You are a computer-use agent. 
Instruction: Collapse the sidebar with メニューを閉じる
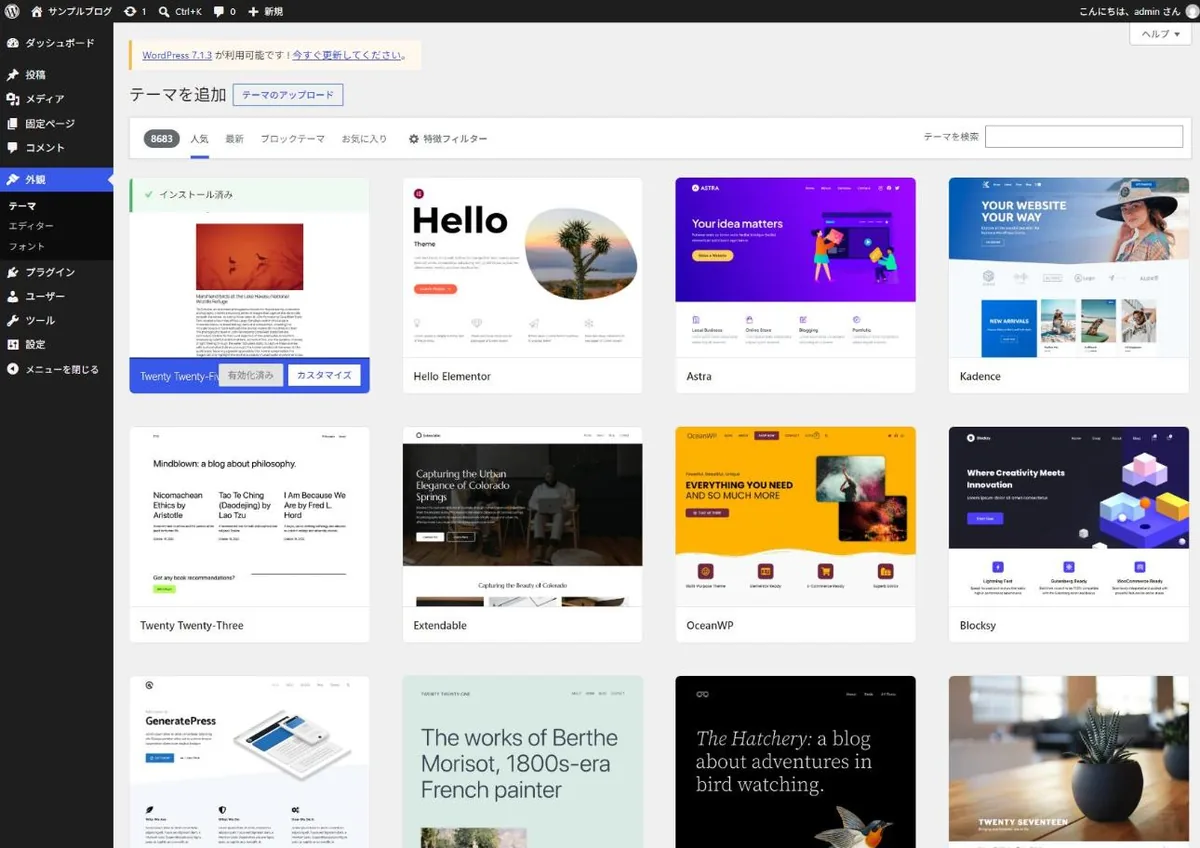click(56, 369)
